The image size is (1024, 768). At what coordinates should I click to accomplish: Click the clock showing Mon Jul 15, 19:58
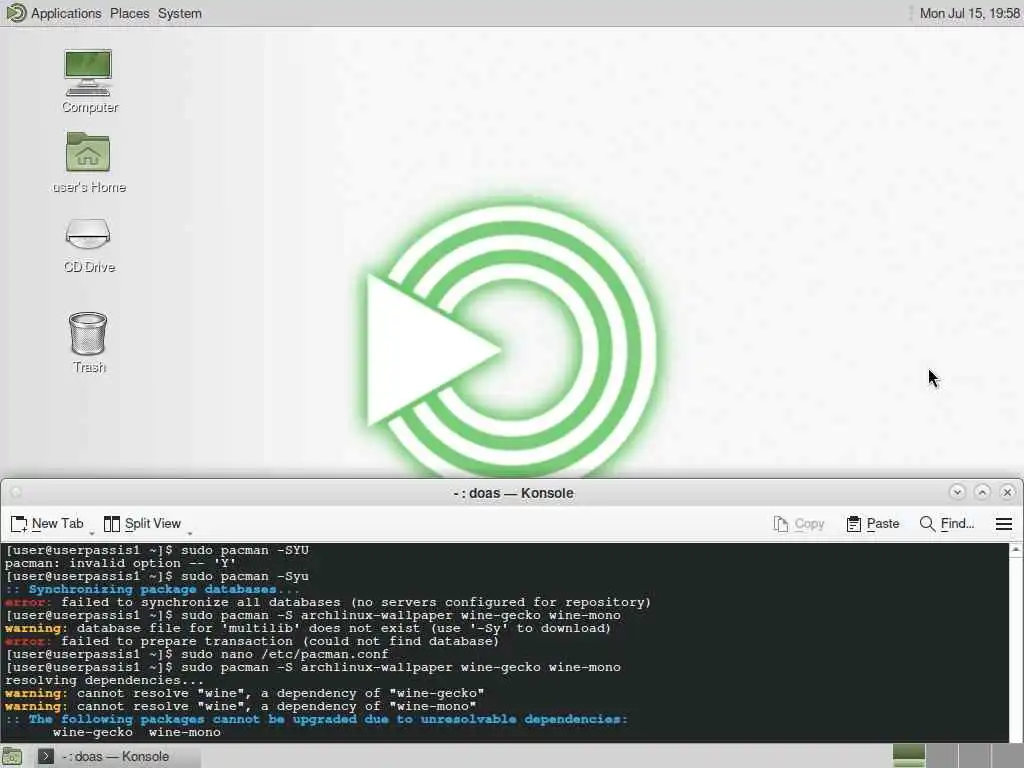click(x=969, y=13)
